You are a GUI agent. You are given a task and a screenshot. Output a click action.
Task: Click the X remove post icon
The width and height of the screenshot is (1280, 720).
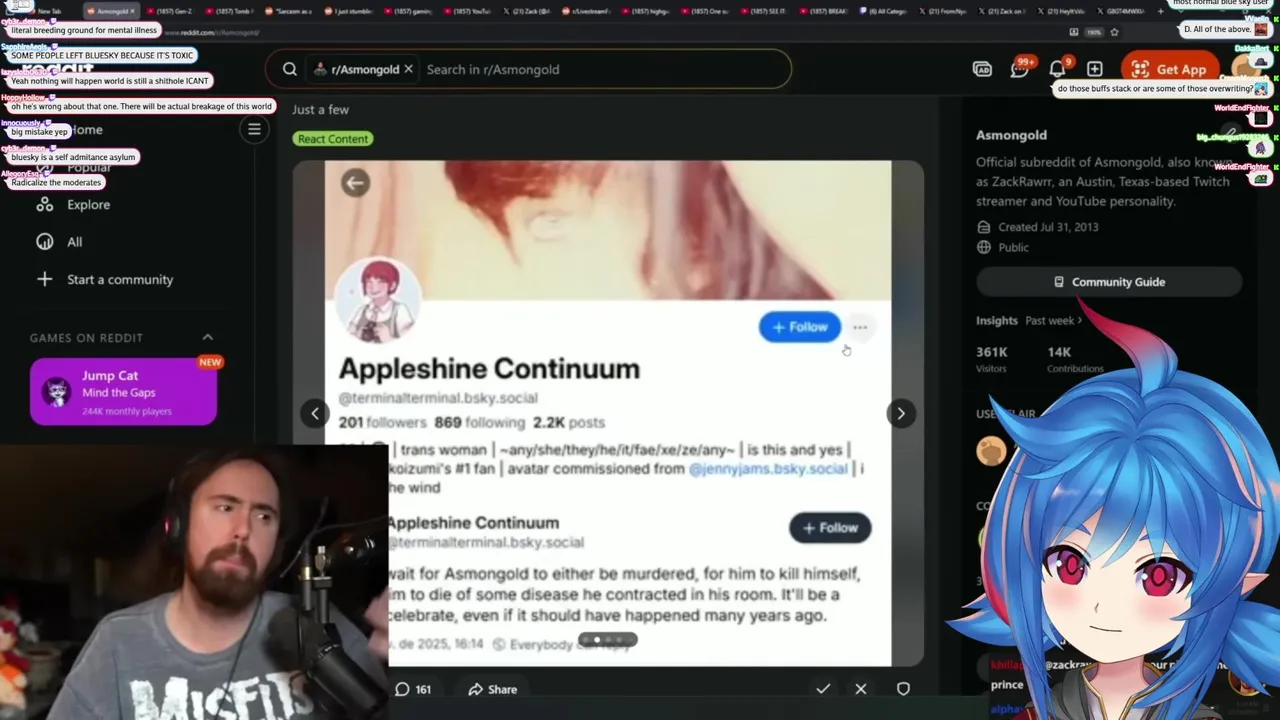[861, 689]
